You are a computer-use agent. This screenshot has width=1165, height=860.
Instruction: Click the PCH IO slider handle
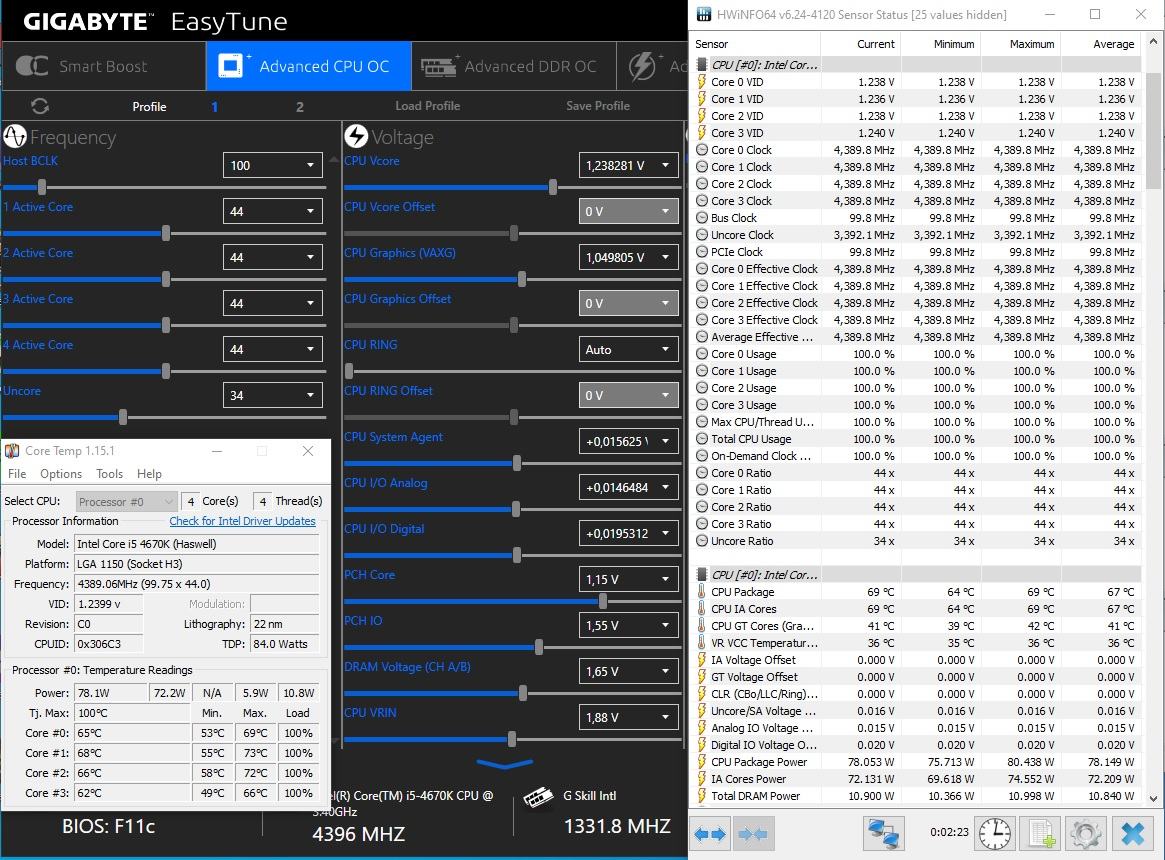coord(539,647)
